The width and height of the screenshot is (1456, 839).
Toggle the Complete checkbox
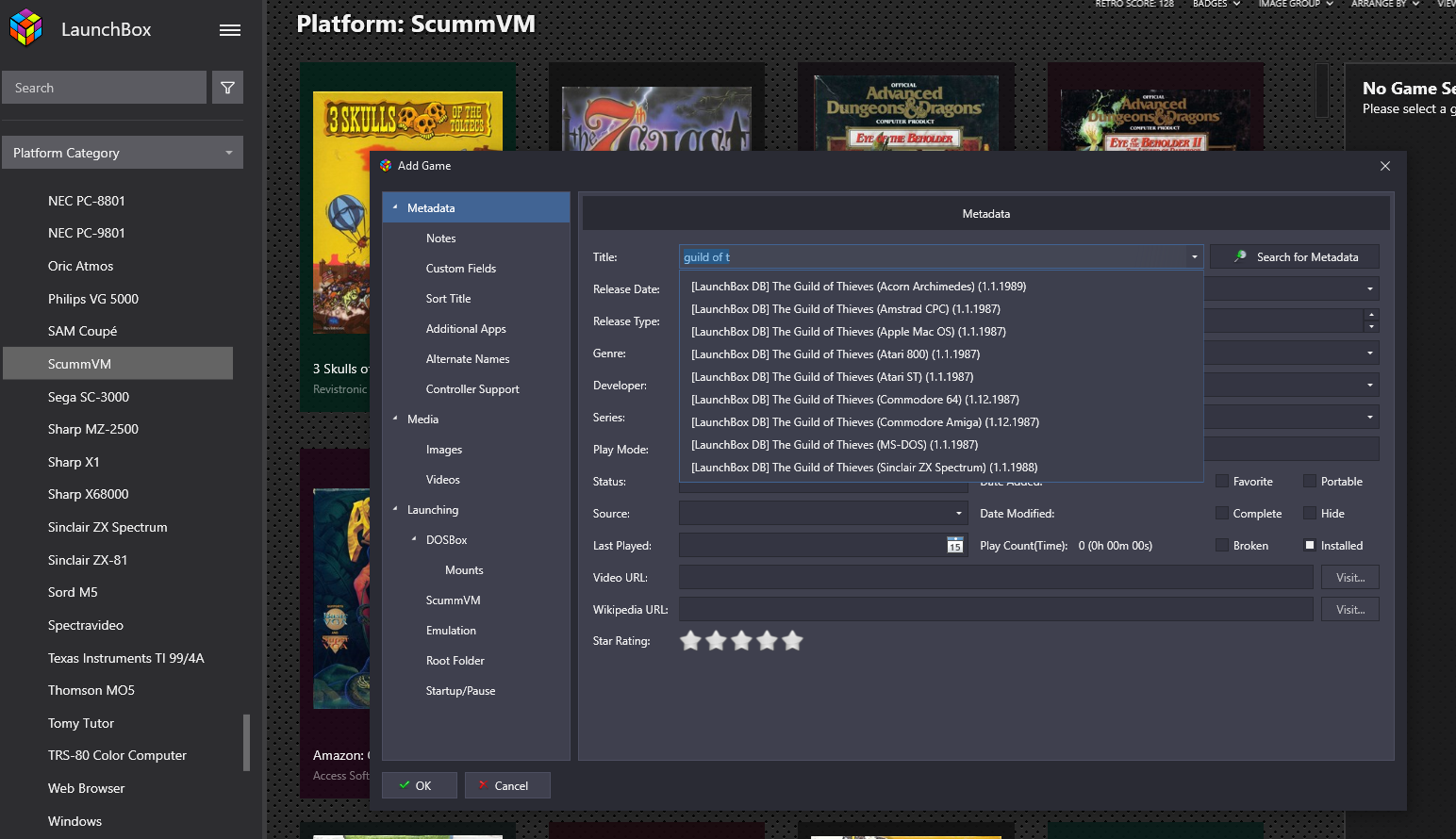click(x=1222, y=513)
